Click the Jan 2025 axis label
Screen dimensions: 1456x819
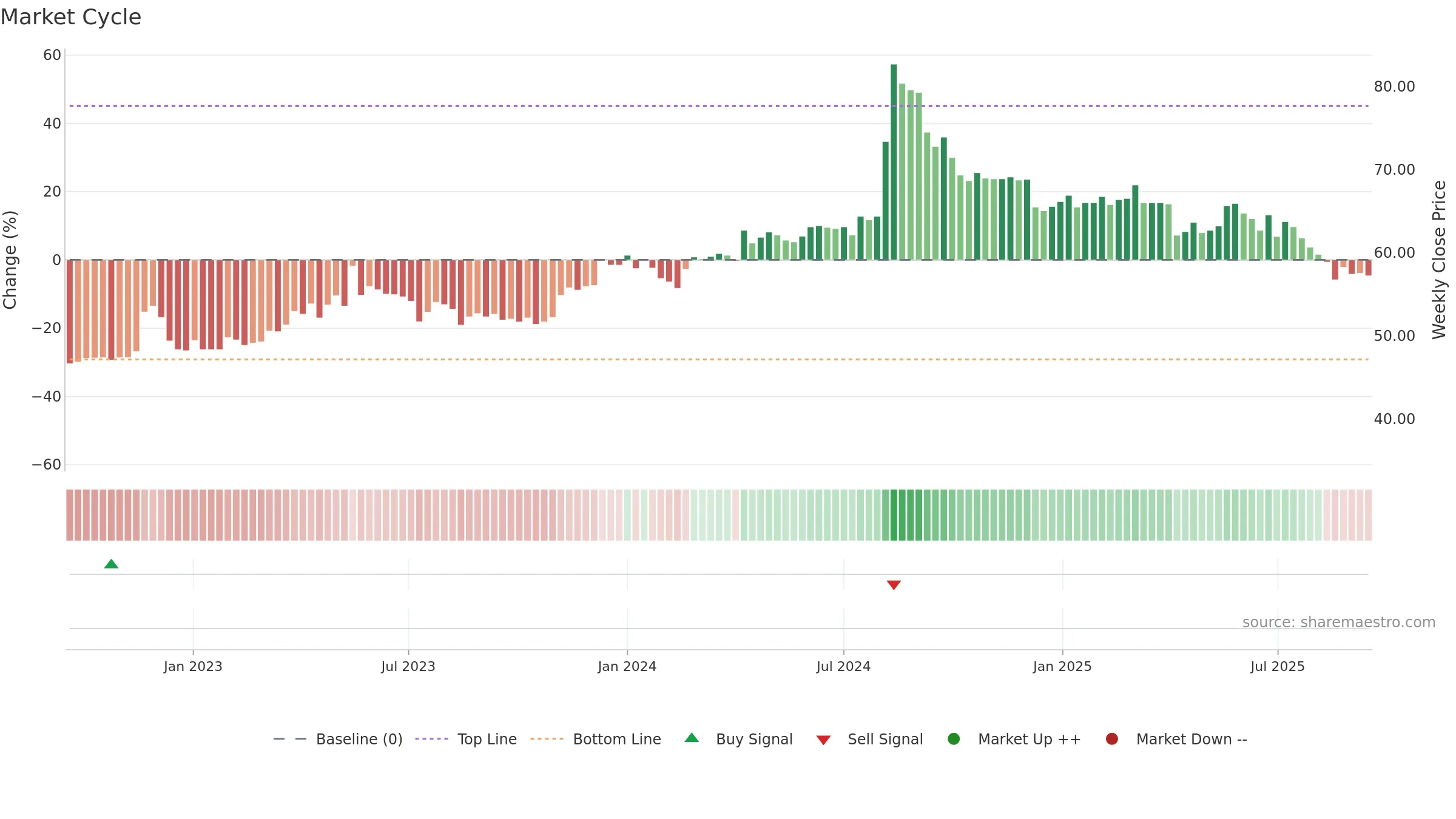tap(1062, 667)
